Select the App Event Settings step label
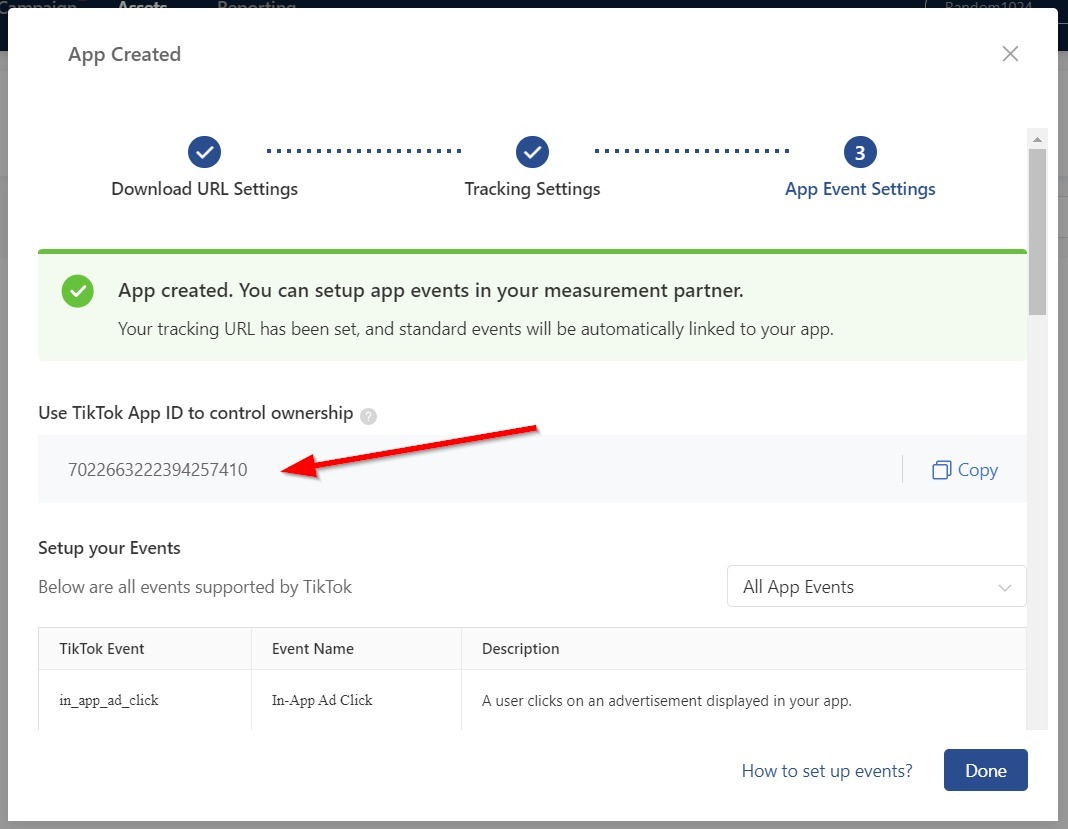Screen dimensions: 1068x829 click(860, 189)
